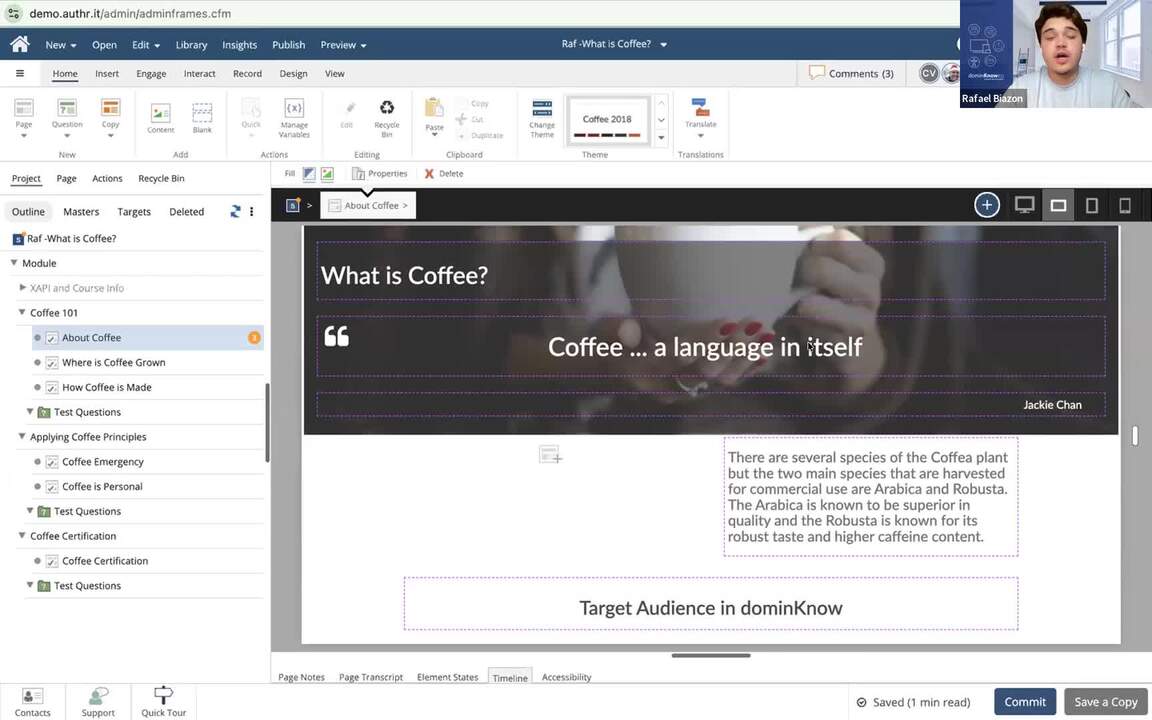Click the Save a Copy button

(1105, 702)
